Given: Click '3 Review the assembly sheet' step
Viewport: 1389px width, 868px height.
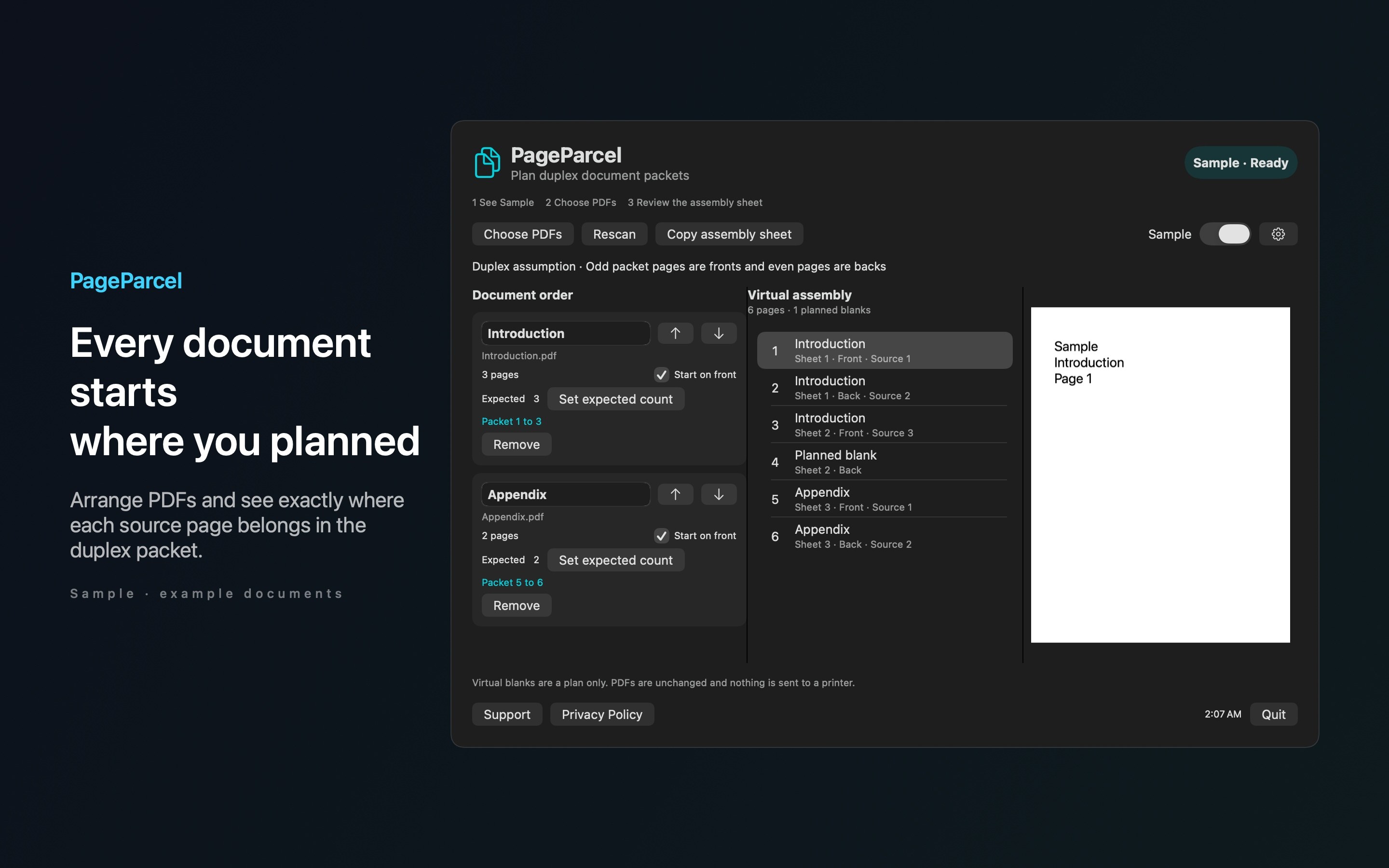Looking at the screenshot, I should (694, 203).
